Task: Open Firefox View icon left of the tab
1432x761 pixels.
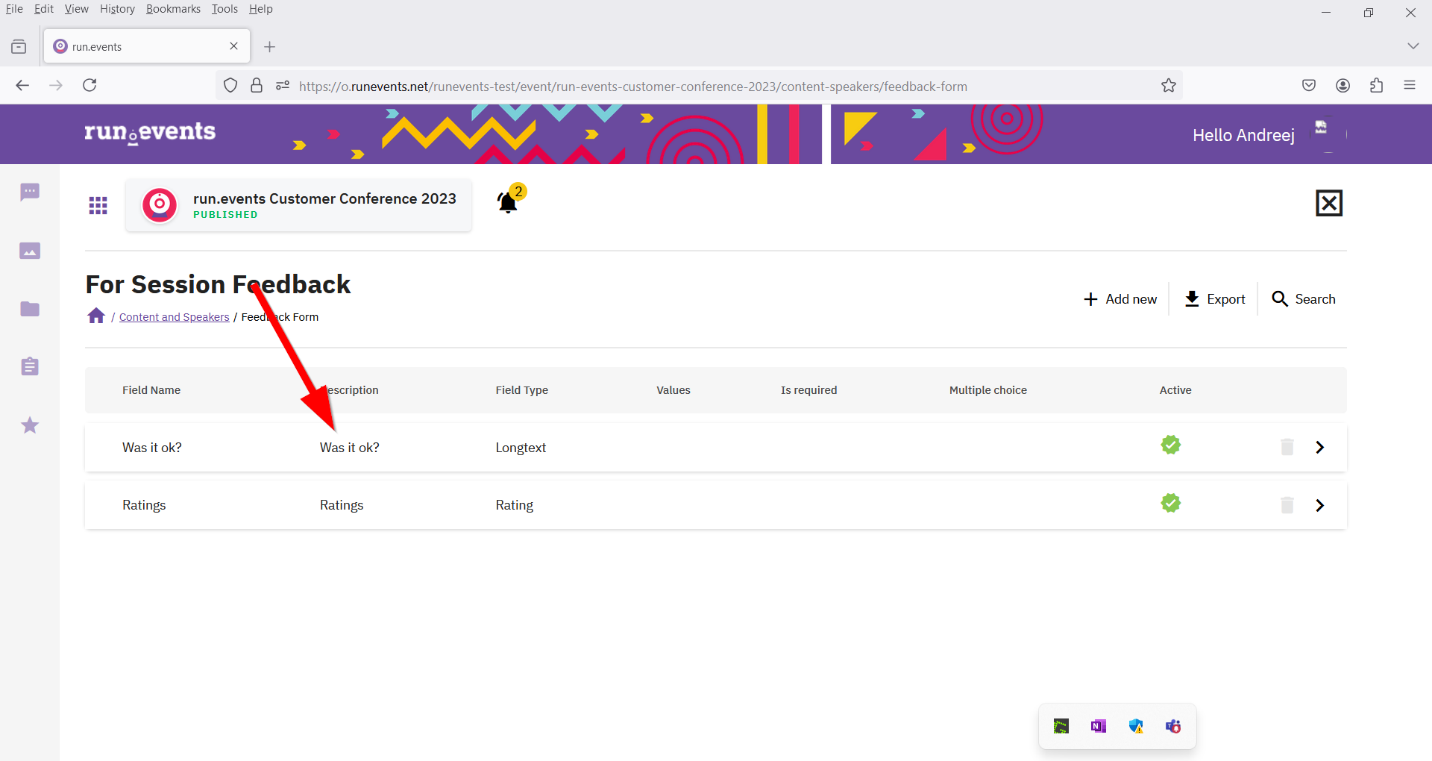Action: point(18,47)
